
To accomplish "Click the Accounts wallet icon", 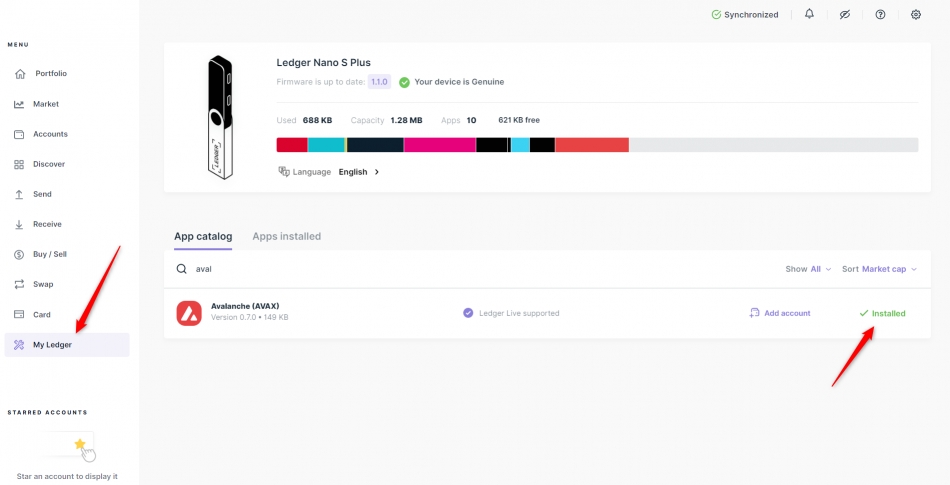I will pyautogui.click(x=19, y=134).
